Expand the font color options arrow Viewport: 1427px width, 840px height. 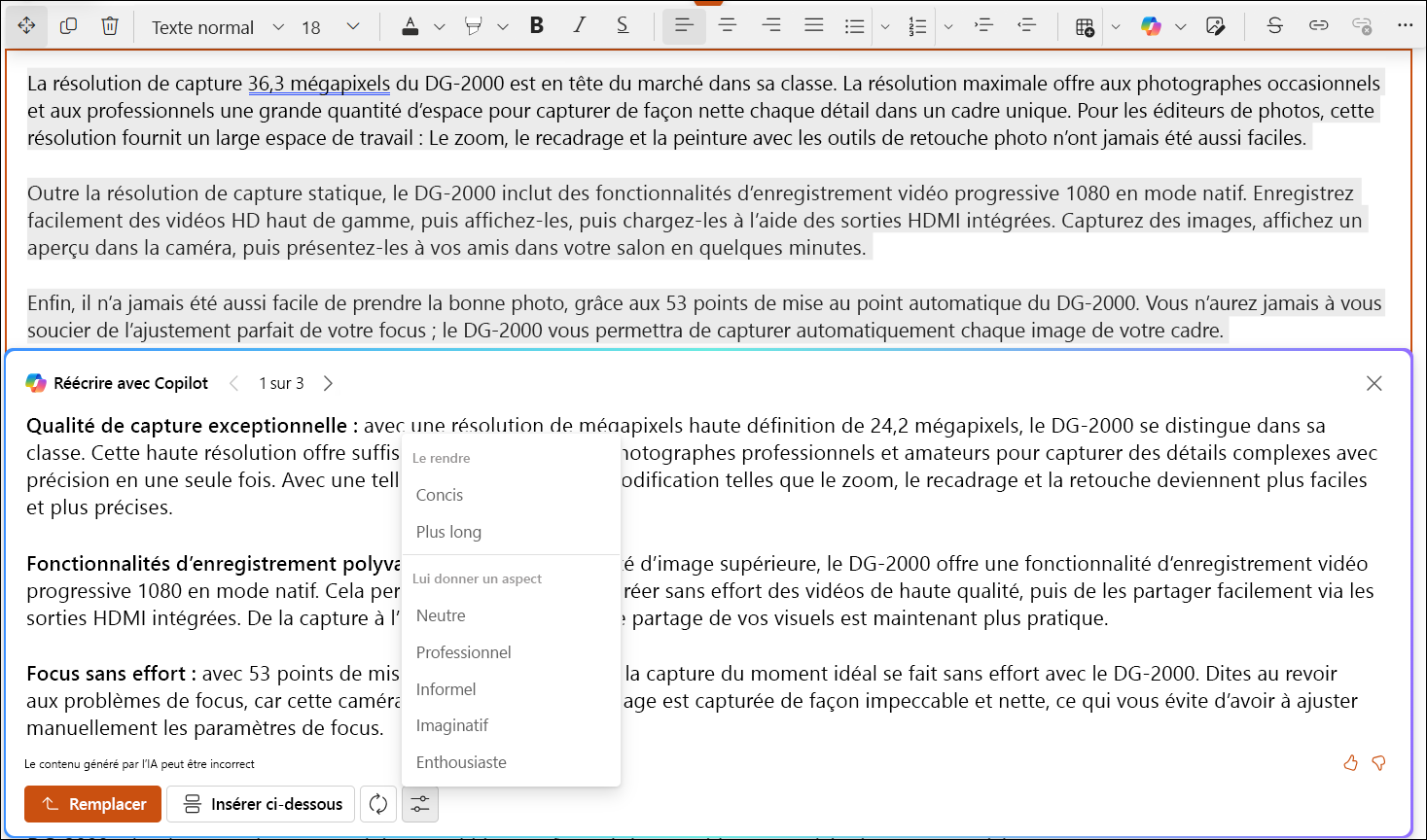440,27
